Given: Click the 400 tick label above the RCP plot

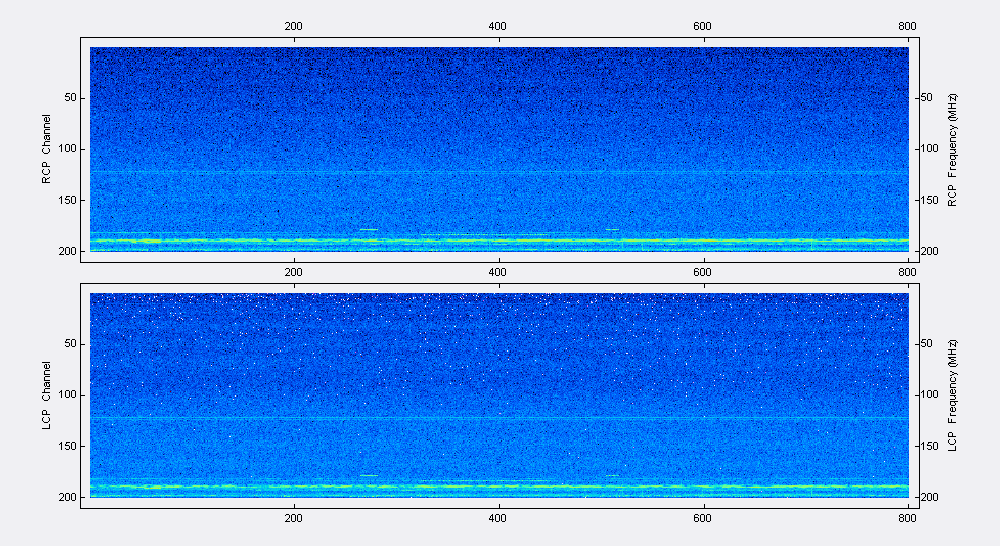Looking at the screenshot, I should (497, 26).
